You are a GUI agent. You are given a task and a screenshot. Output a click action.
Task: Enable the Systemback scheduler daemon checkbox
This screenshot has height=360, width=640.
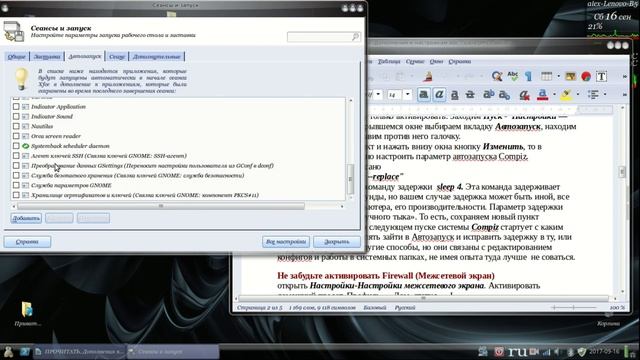click(x=16, y=146)
